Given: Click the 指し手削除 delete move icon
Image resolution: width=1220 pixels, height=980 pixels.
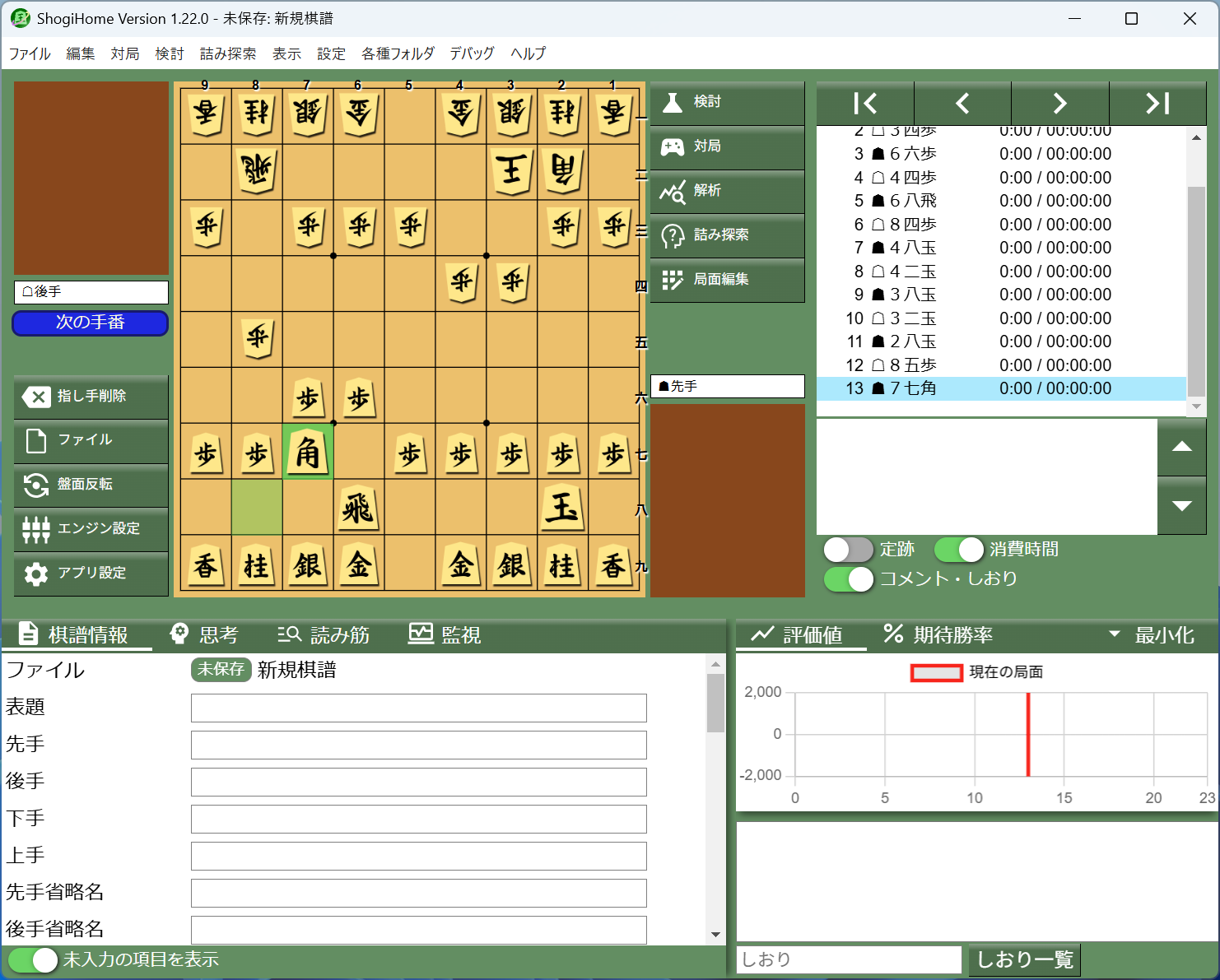Looking at the screenshot, I should point(36,397).
